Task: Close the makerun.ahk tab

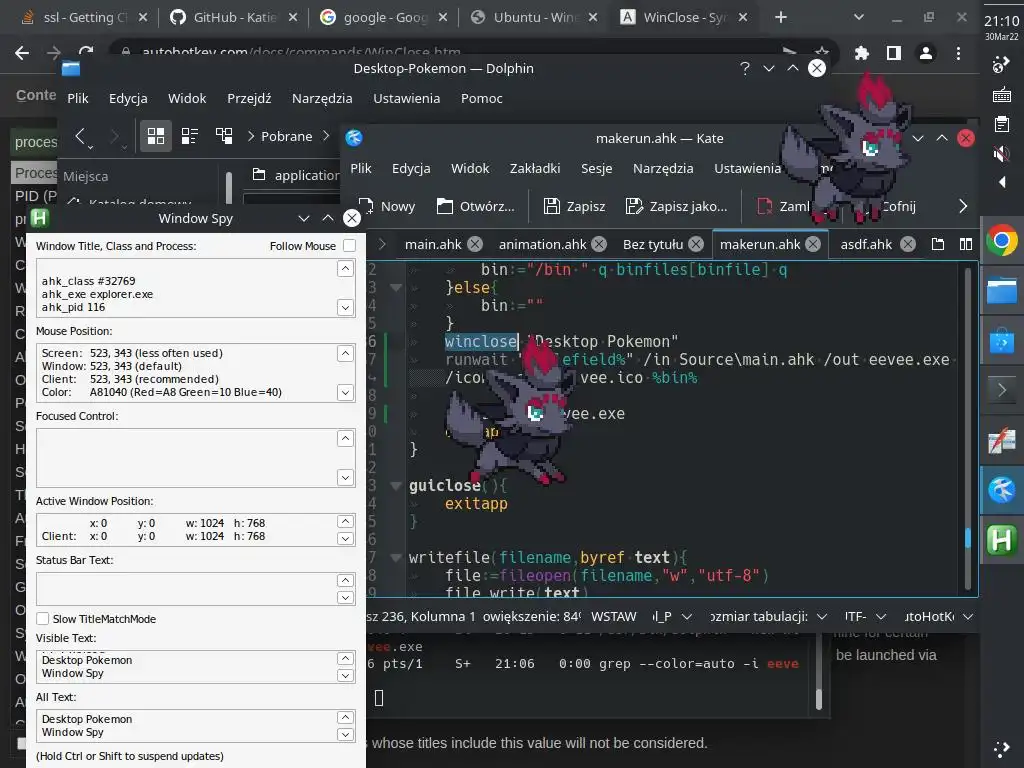Action: tap(812, 244)
